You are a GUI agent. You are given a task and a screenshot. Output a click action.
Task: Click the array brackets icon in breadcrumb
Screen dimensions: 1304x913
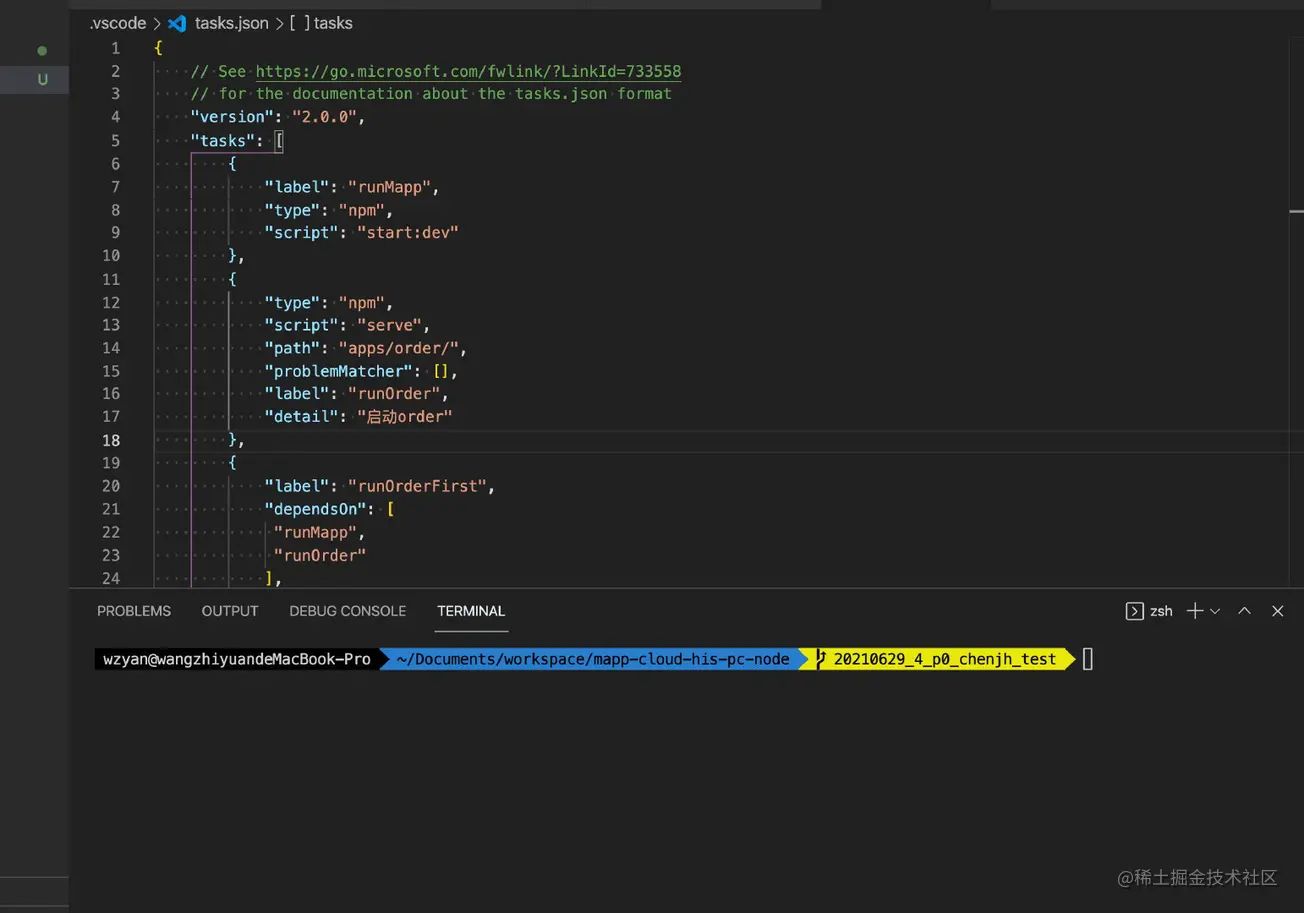[299, 23]
